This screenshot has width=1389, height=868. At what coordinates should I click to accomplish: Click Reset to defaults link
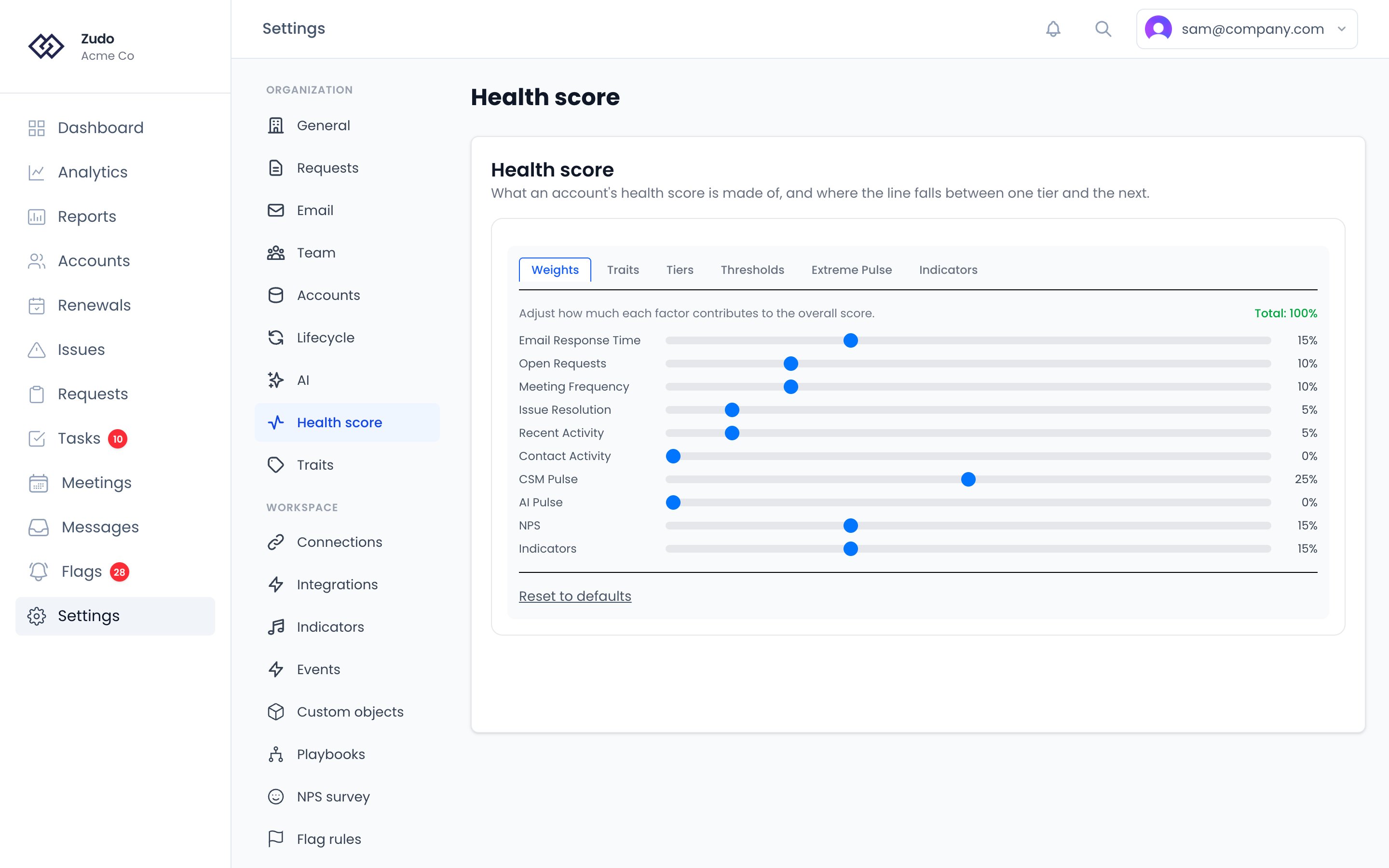574,597
